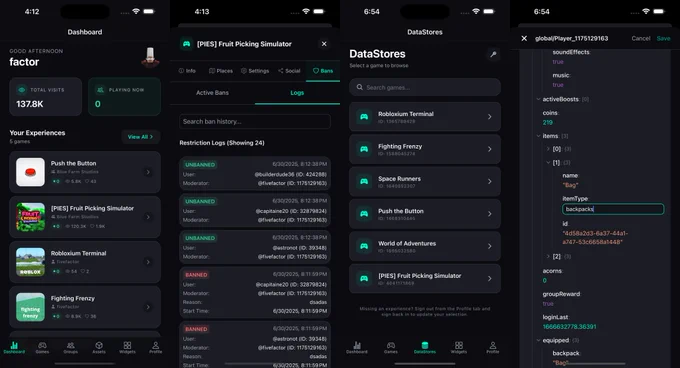Open [PIES] Fruit Picking Simulator in DataStores list

(x=425, y=278)
